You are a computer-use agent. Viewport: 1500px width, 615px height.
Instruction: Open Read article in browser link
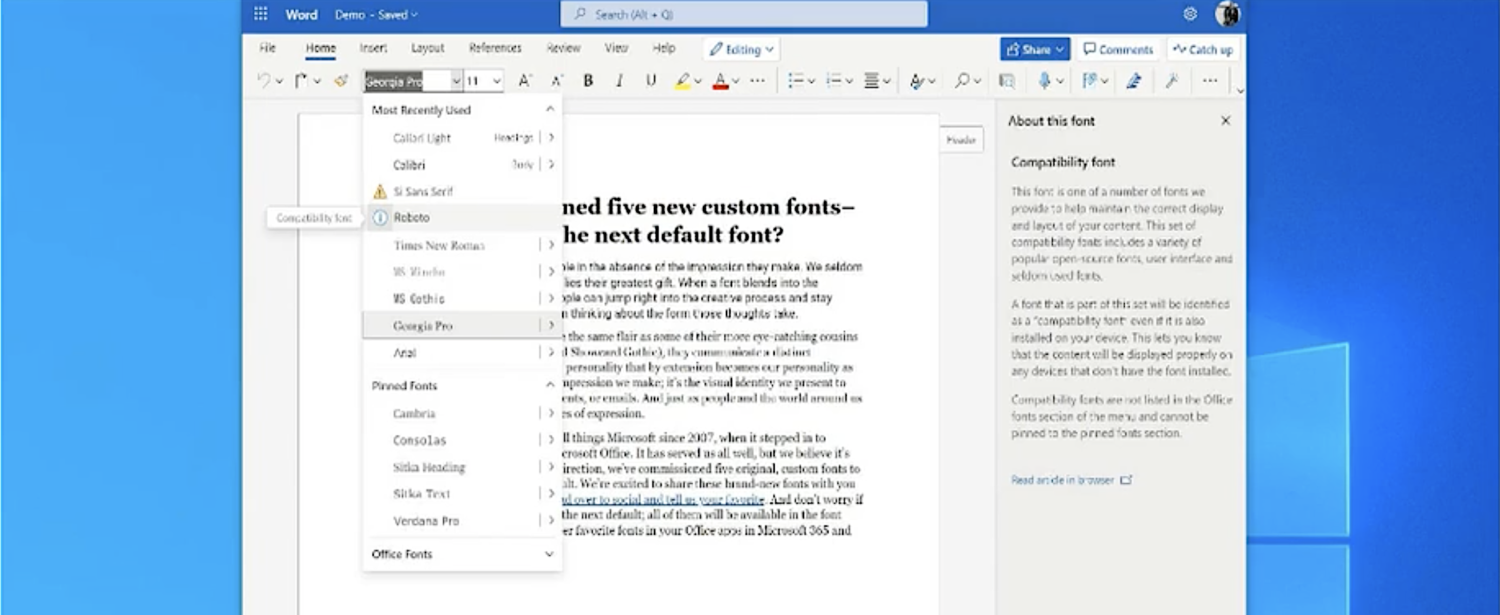1070,480
